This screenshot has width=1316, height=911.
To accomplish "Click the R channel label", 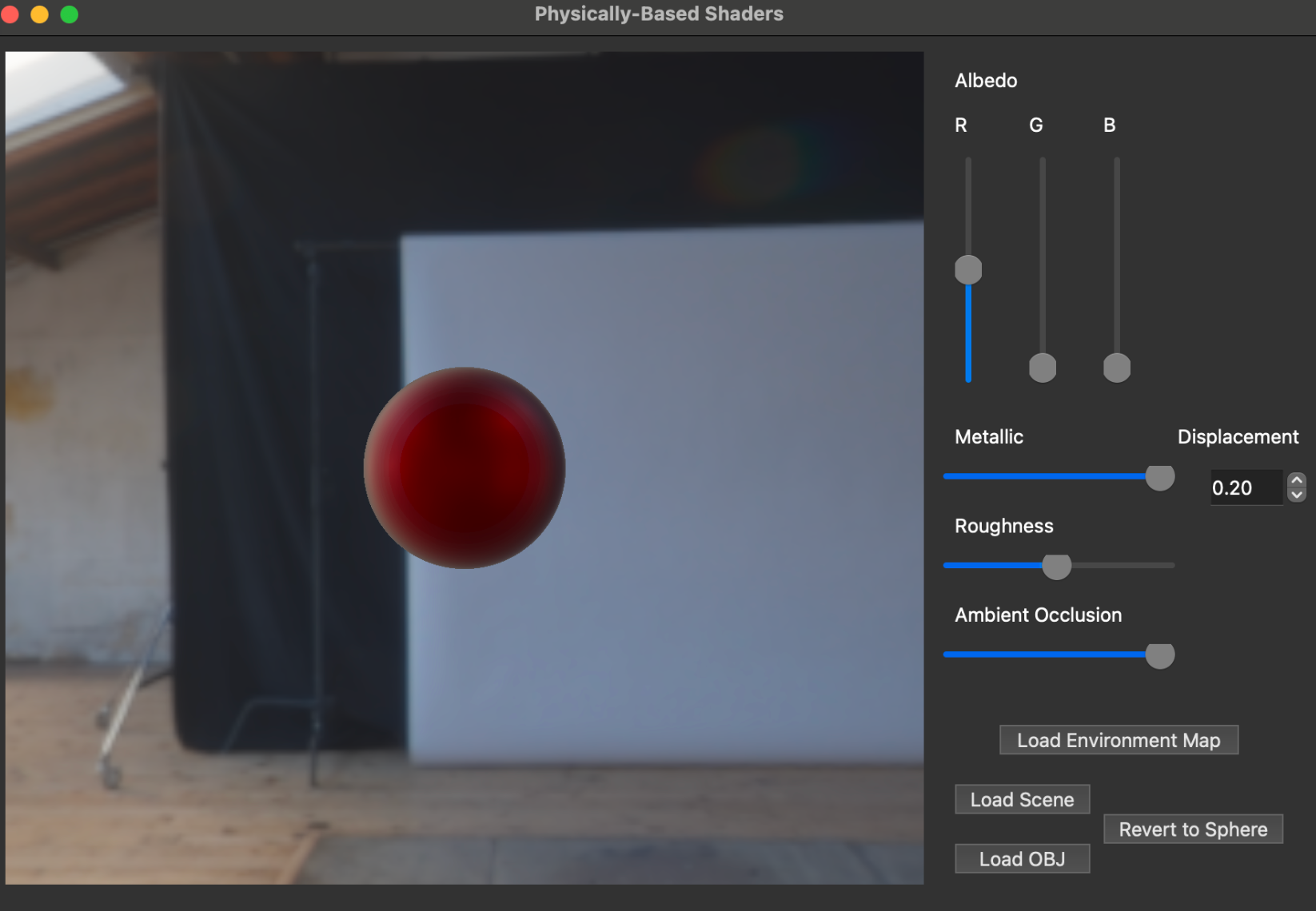I will pos(961,125).
